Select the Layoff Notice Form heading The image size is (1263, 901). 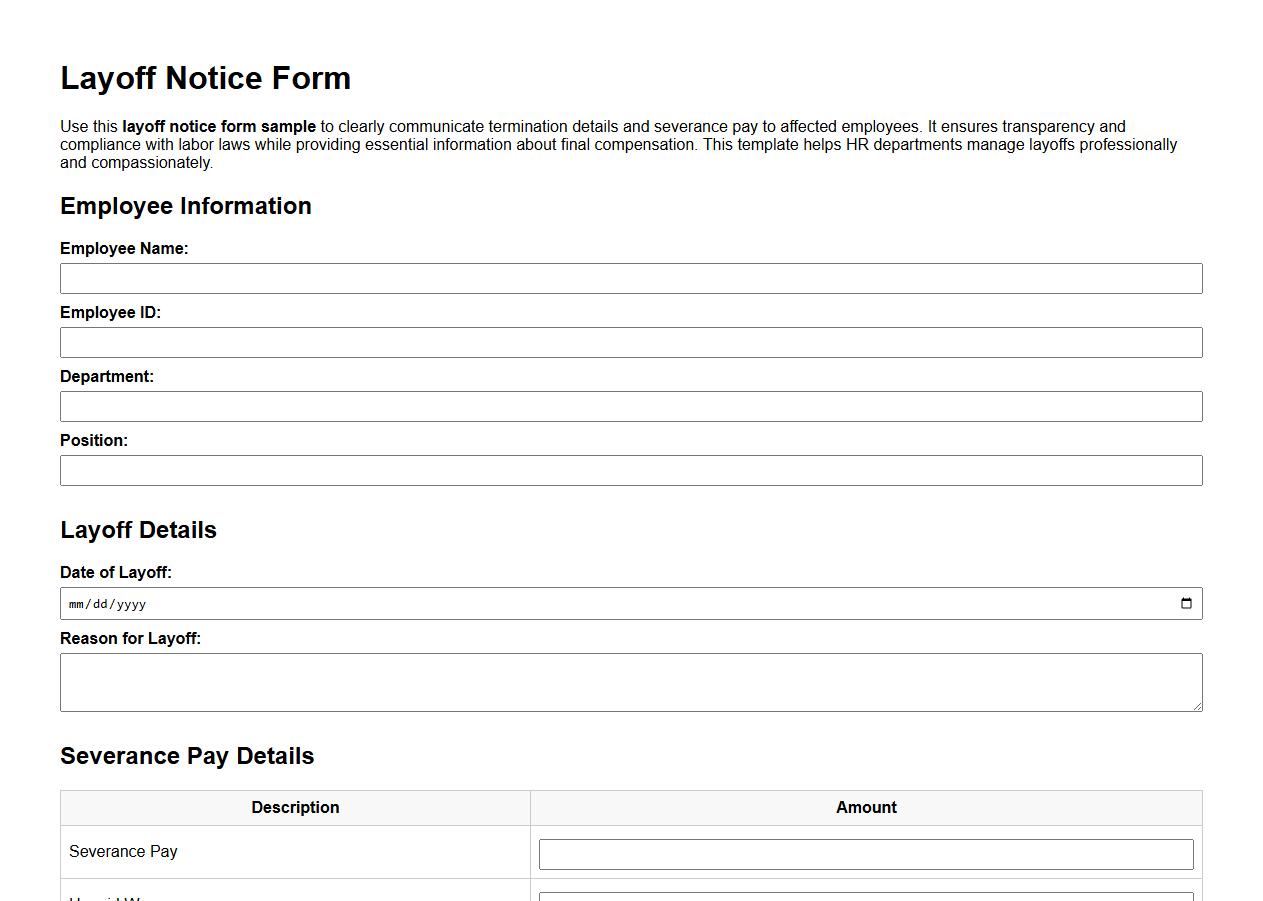(205, 78)
